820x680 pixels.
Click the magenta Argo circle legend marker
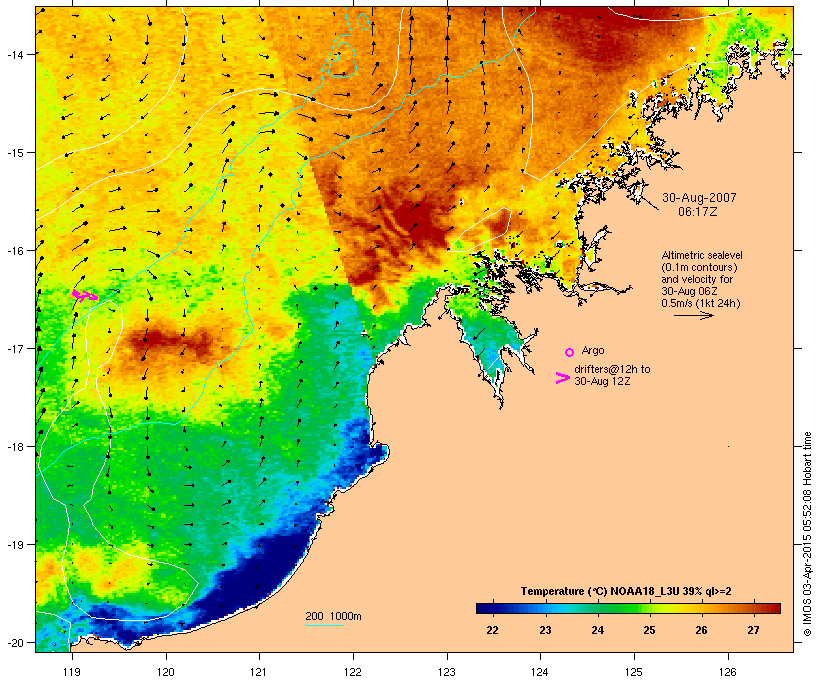[x=570, y=352]
